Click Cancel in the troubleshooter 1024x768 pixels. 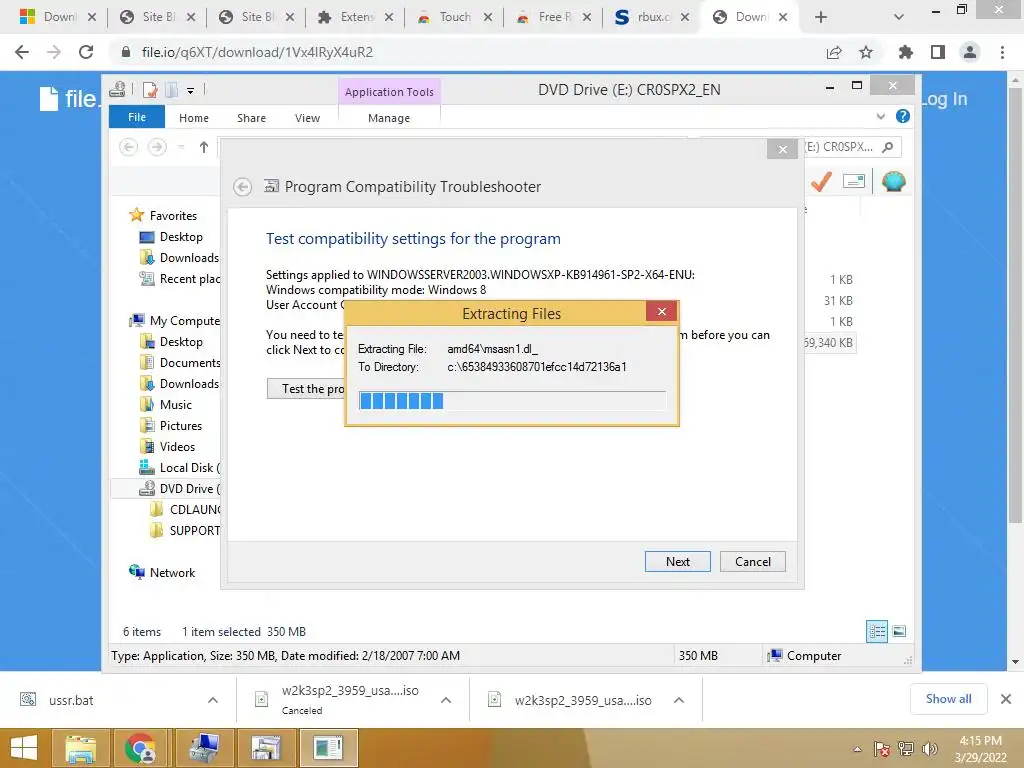752,562
